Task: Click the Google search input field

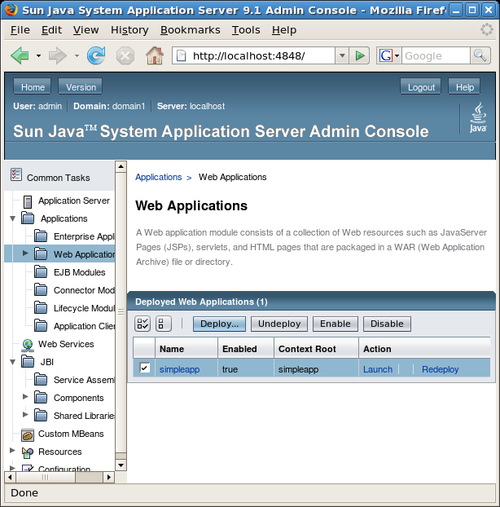Action: pyautogui.click(x=436, y=56)
